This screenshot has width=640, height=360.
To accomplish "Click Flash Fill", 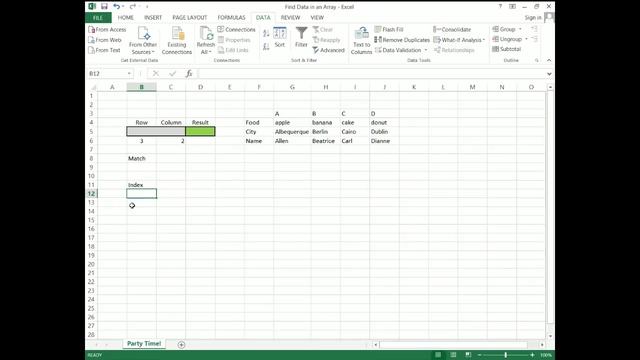I will click(389, 29).
